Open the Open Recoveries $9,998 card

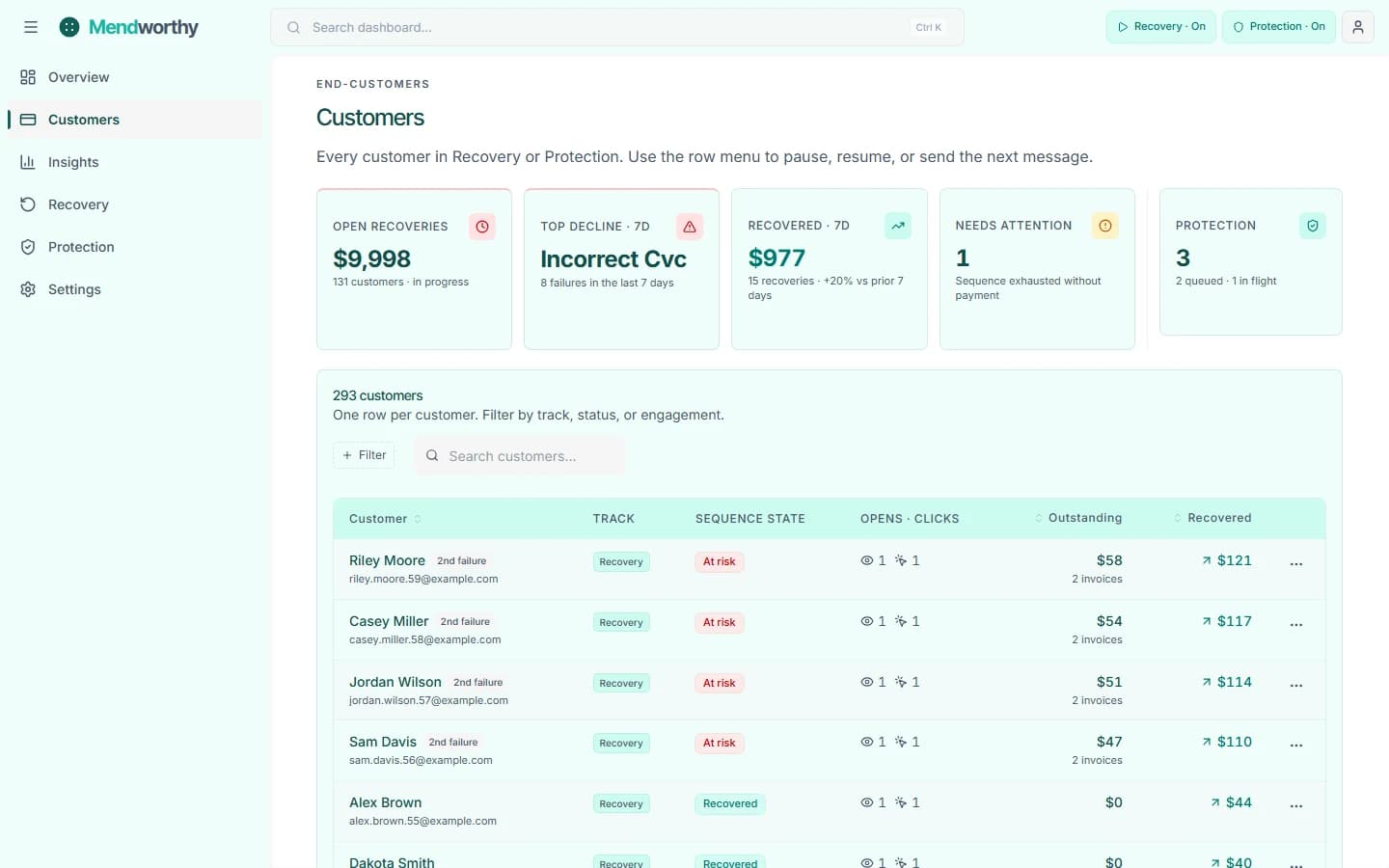coord(414,269)
